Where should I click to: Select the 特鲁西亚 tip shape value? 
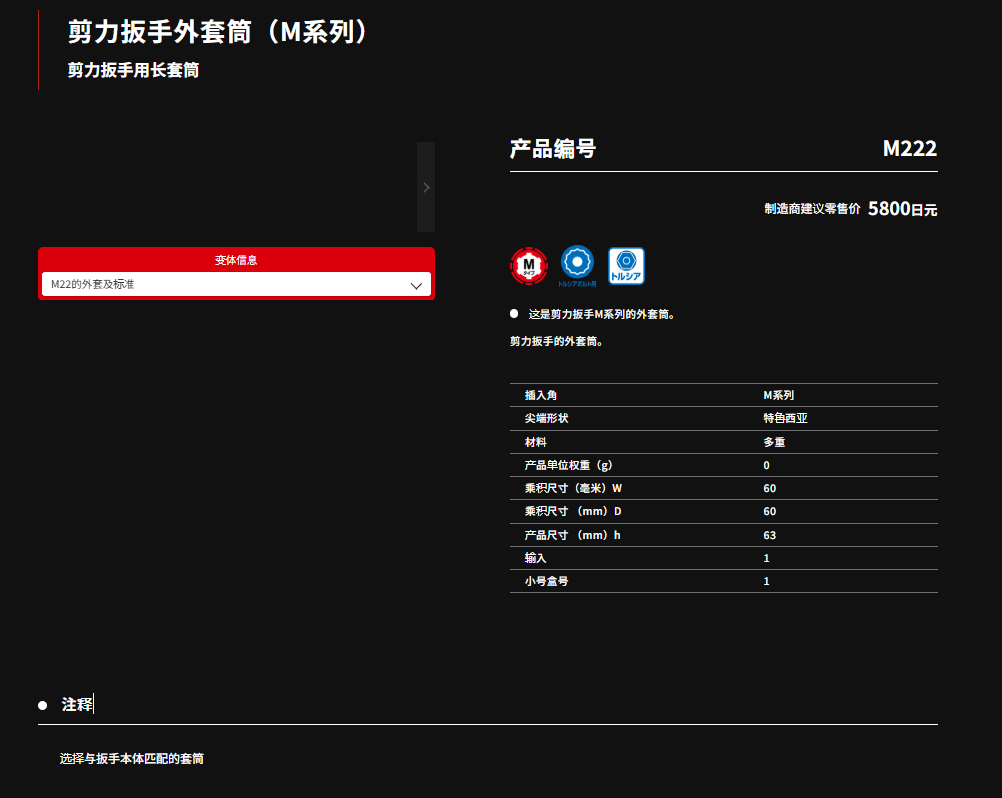(785, 418)
